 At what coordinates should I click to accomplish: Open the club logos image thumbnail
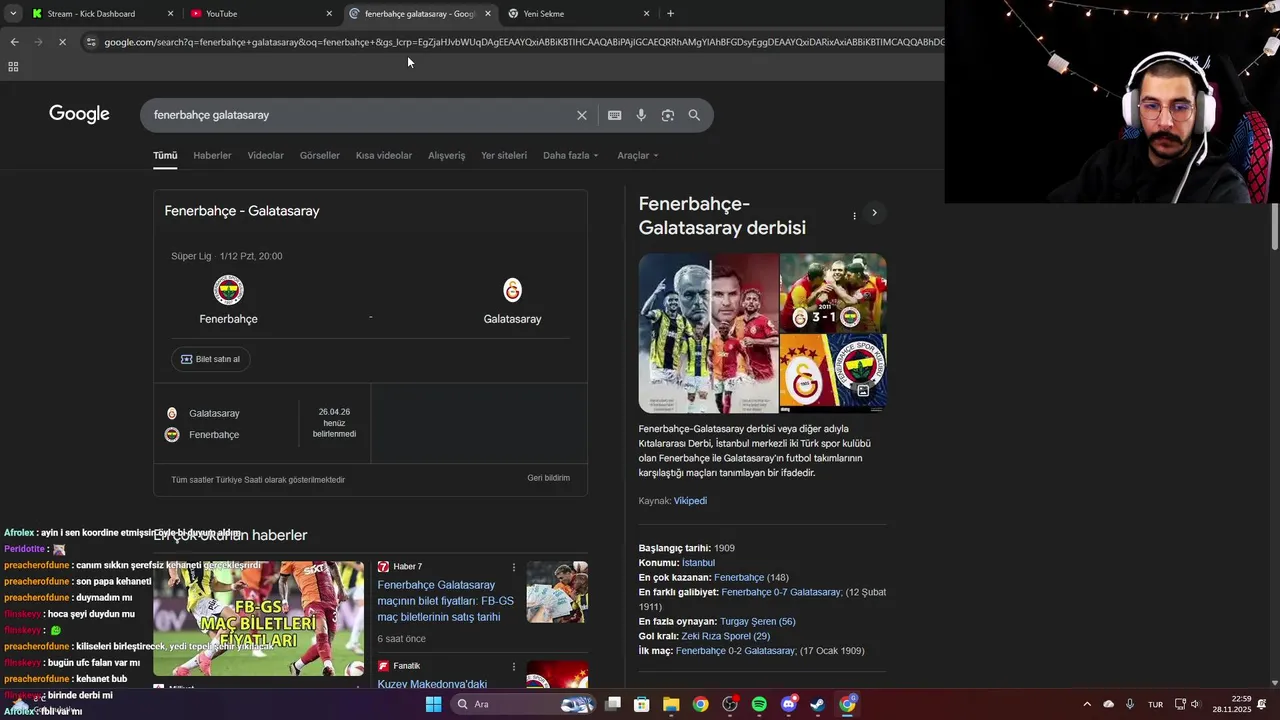tap(833, 373)
